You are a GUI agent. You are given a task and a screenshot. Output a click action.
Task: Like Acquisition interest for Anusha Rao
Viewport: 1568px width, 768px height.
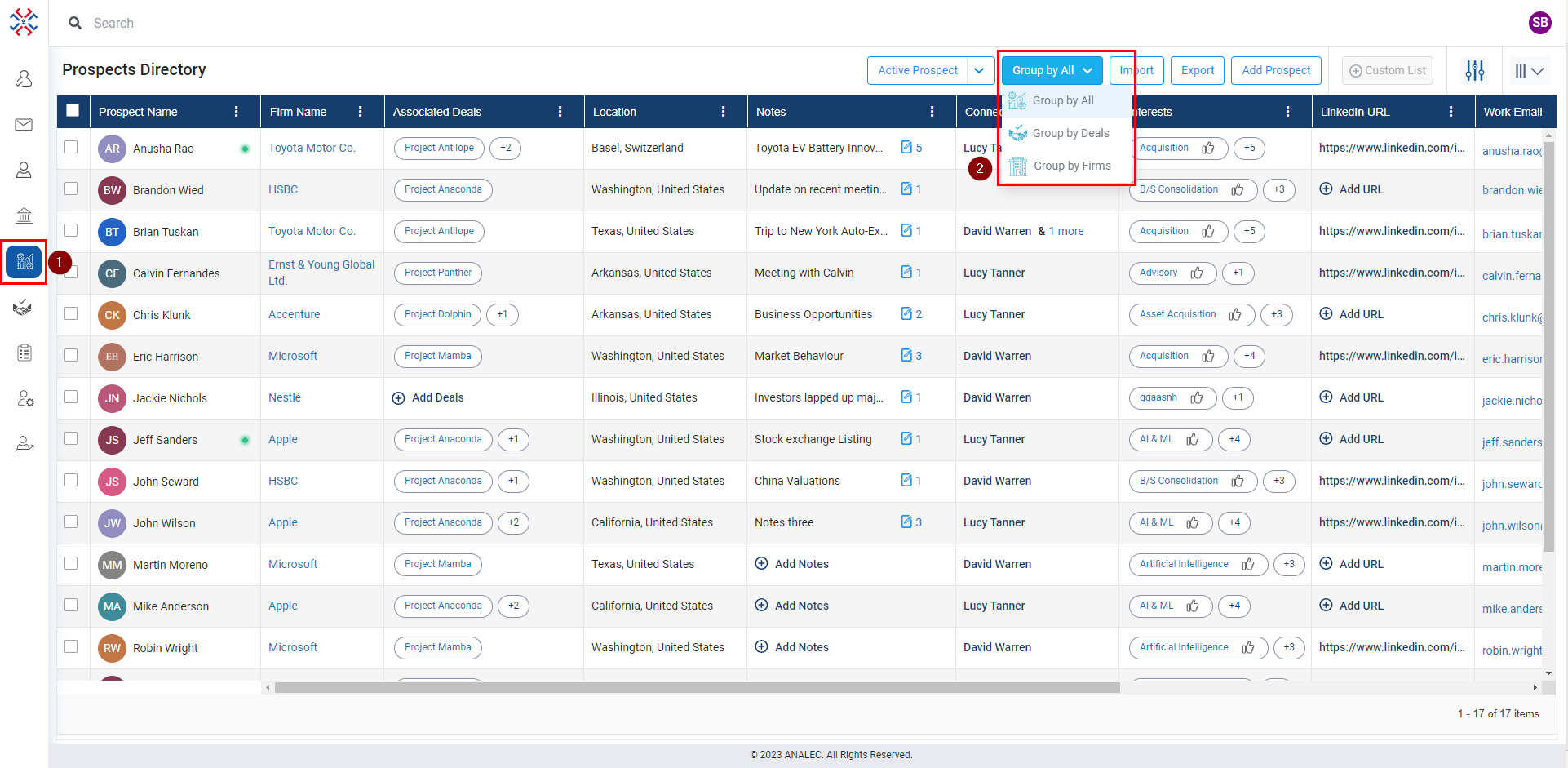click(1208, 148)
